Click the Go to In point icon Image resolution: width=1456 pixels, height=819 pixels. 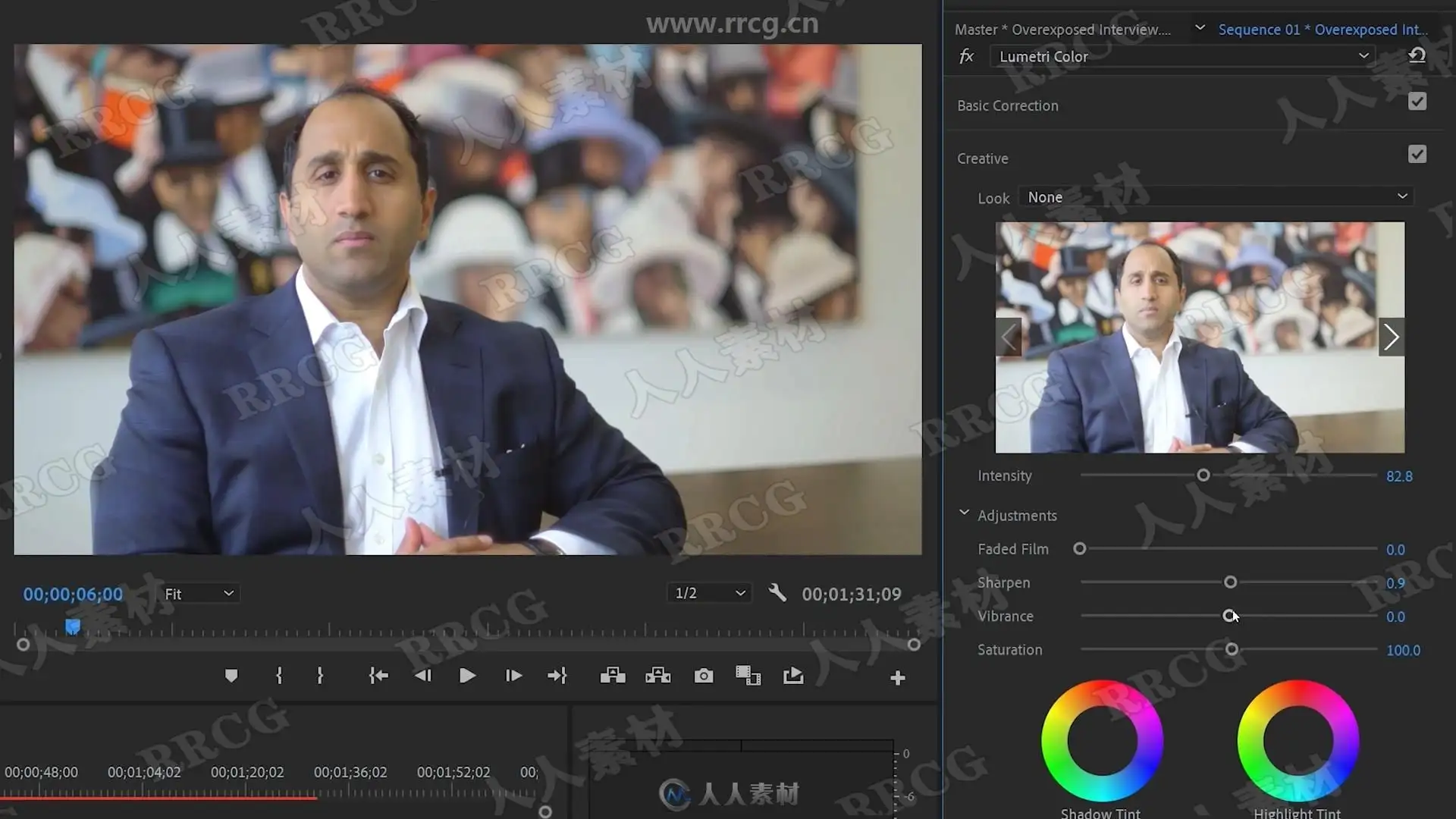click(378, 676)
